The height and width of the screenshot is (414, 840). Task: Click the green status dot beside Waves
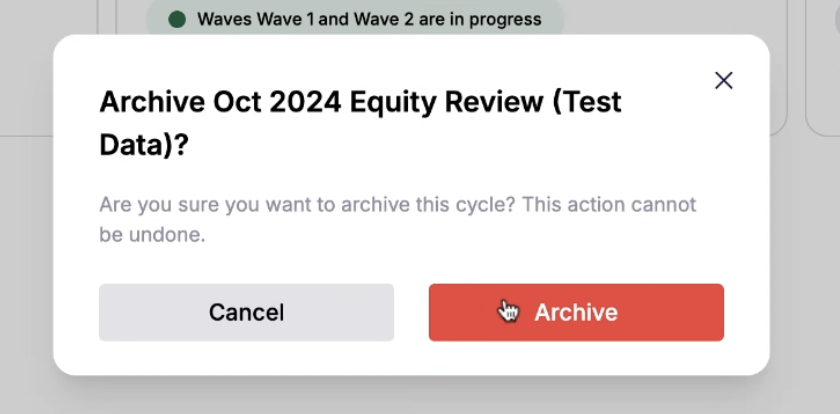tap(178, 19)
